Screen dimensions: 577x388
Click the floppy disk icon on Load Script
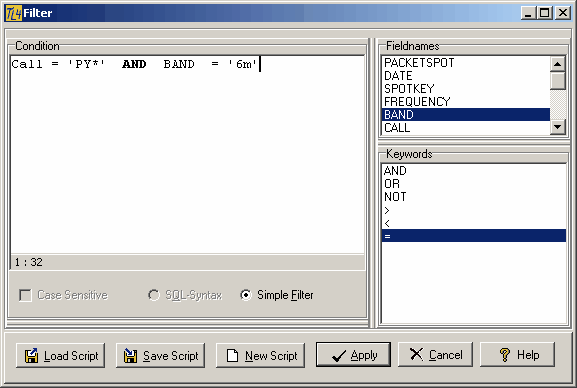tap(31, 356)
